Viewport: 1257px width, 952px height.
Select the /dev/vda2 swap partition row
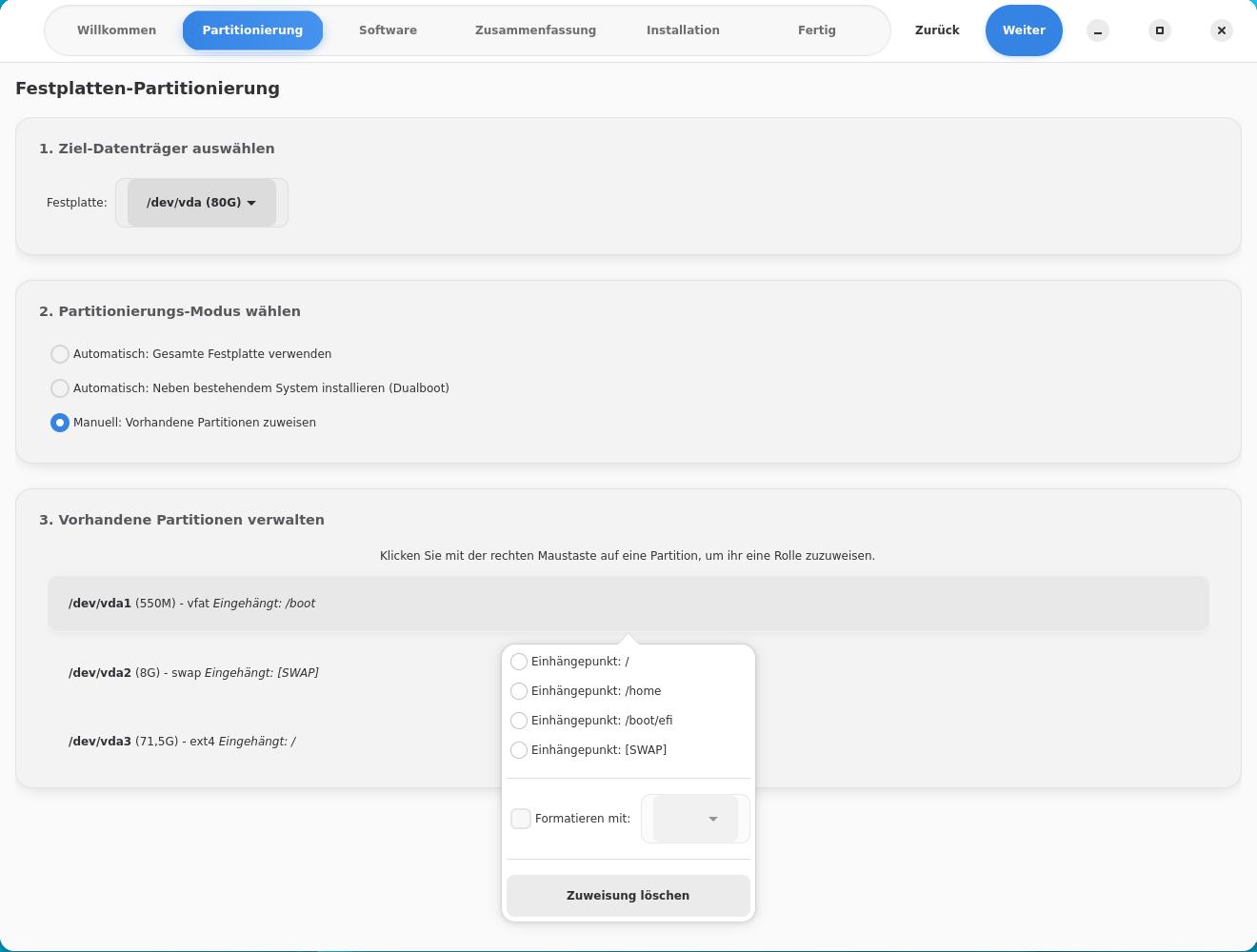tap(267, 673)
